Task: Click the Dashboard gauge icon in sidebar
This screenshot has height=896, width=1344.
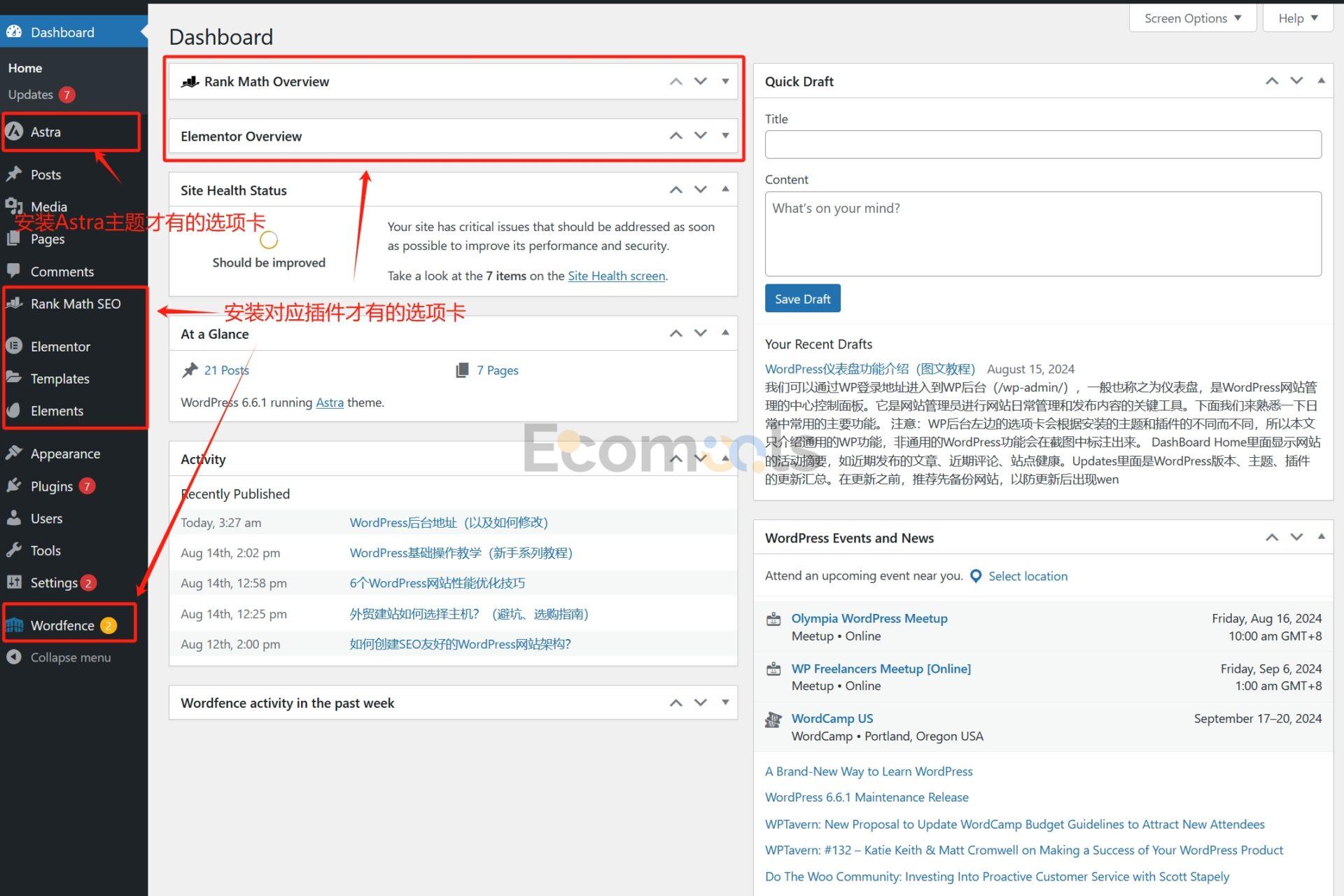Action: pyautogui.click(x=14, y=32)
